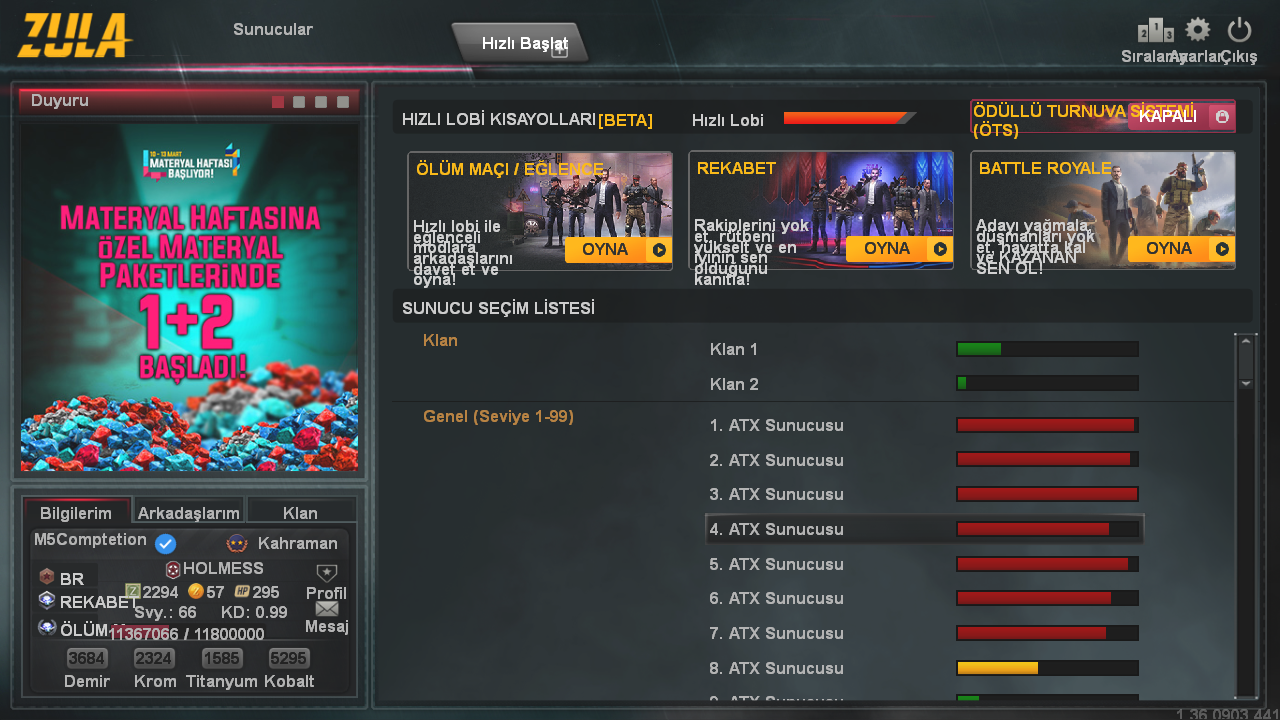Open the Hızlı Başlat tab
This screenshot has width=1280, height=720.
[x=521, y=43]
